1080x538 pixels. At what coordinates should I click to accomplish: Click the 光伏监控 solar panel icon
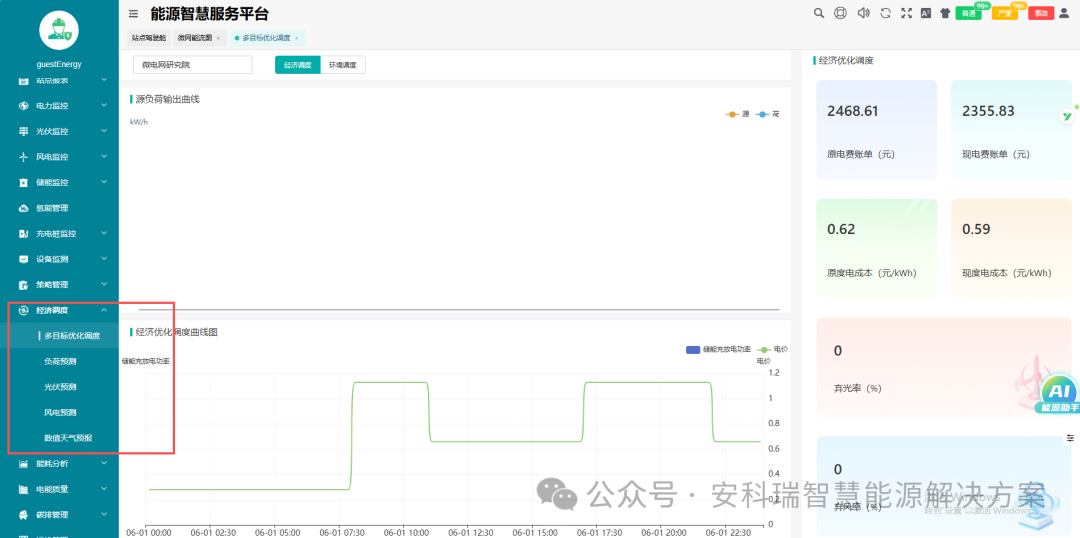coord(23,132)
